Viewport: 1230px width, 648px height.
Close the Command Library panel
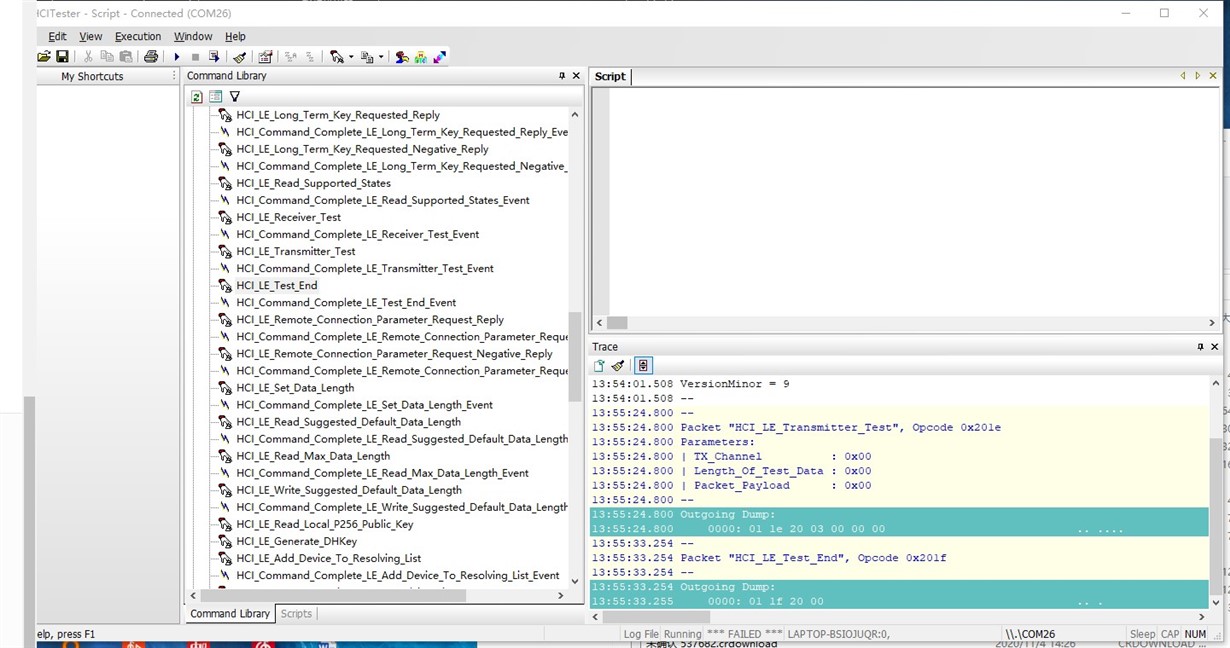pos(576,76)
